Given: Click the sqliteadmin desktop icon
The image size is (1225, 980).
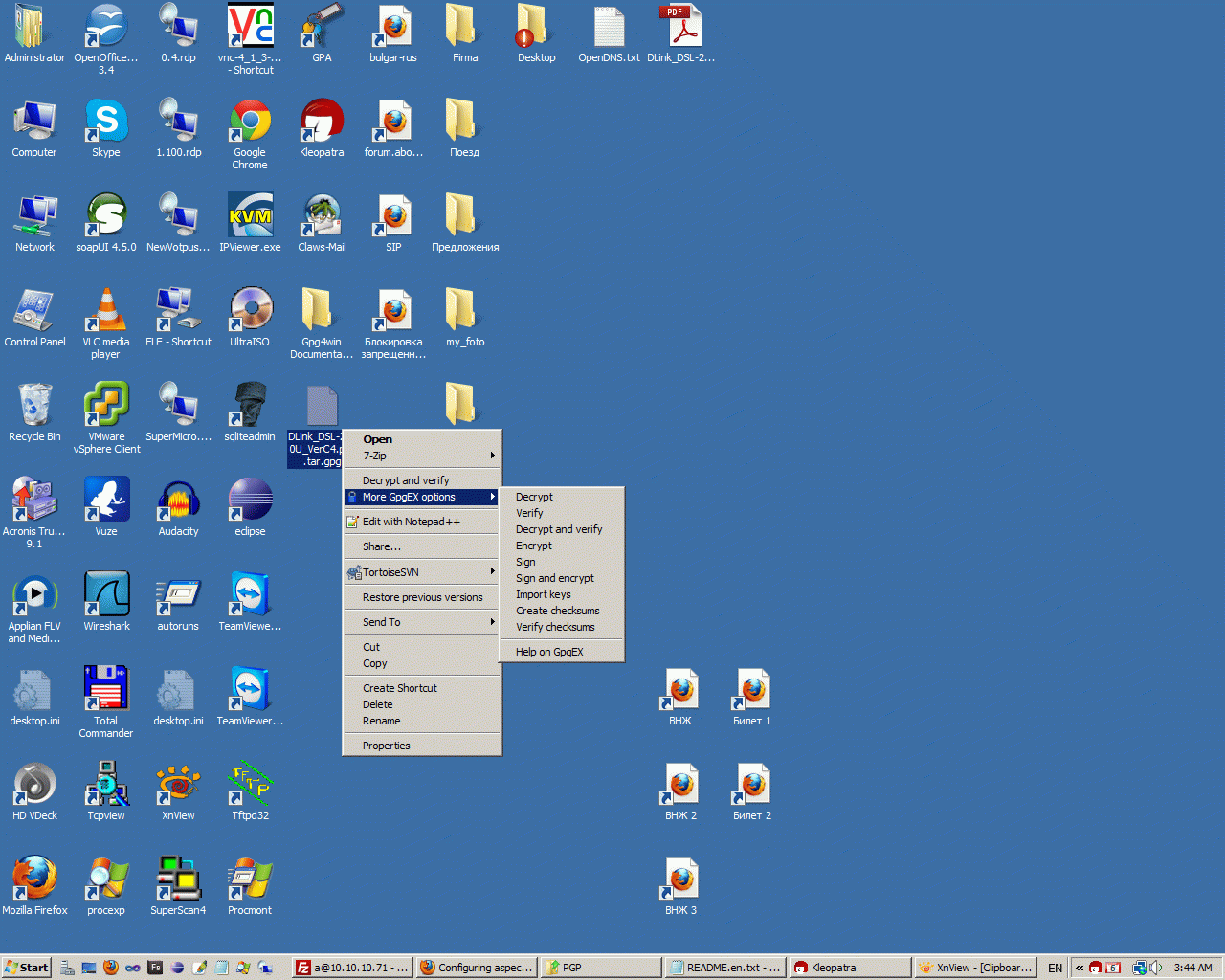Looking at the screenshot, I should pyautogui.click(x=250, y=412).
